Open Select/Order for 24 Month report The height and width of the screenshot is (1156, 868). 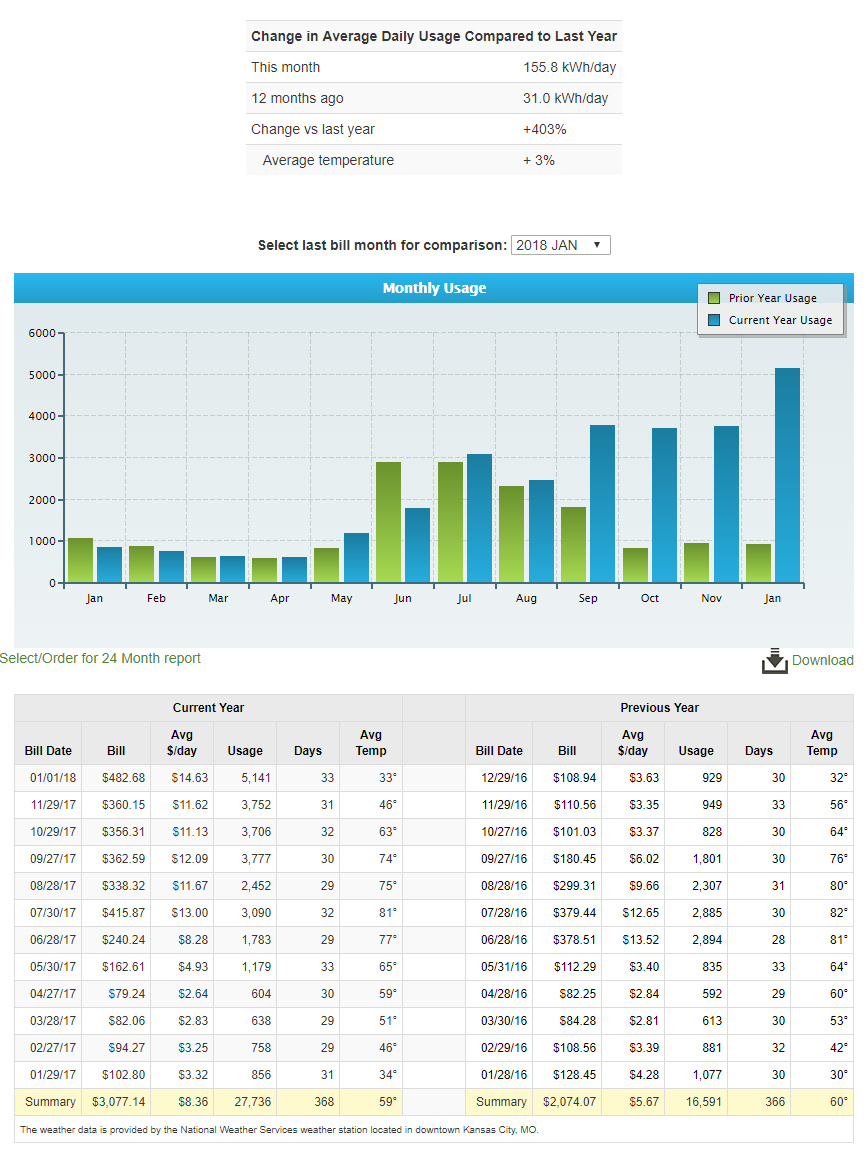click(100, 658)
